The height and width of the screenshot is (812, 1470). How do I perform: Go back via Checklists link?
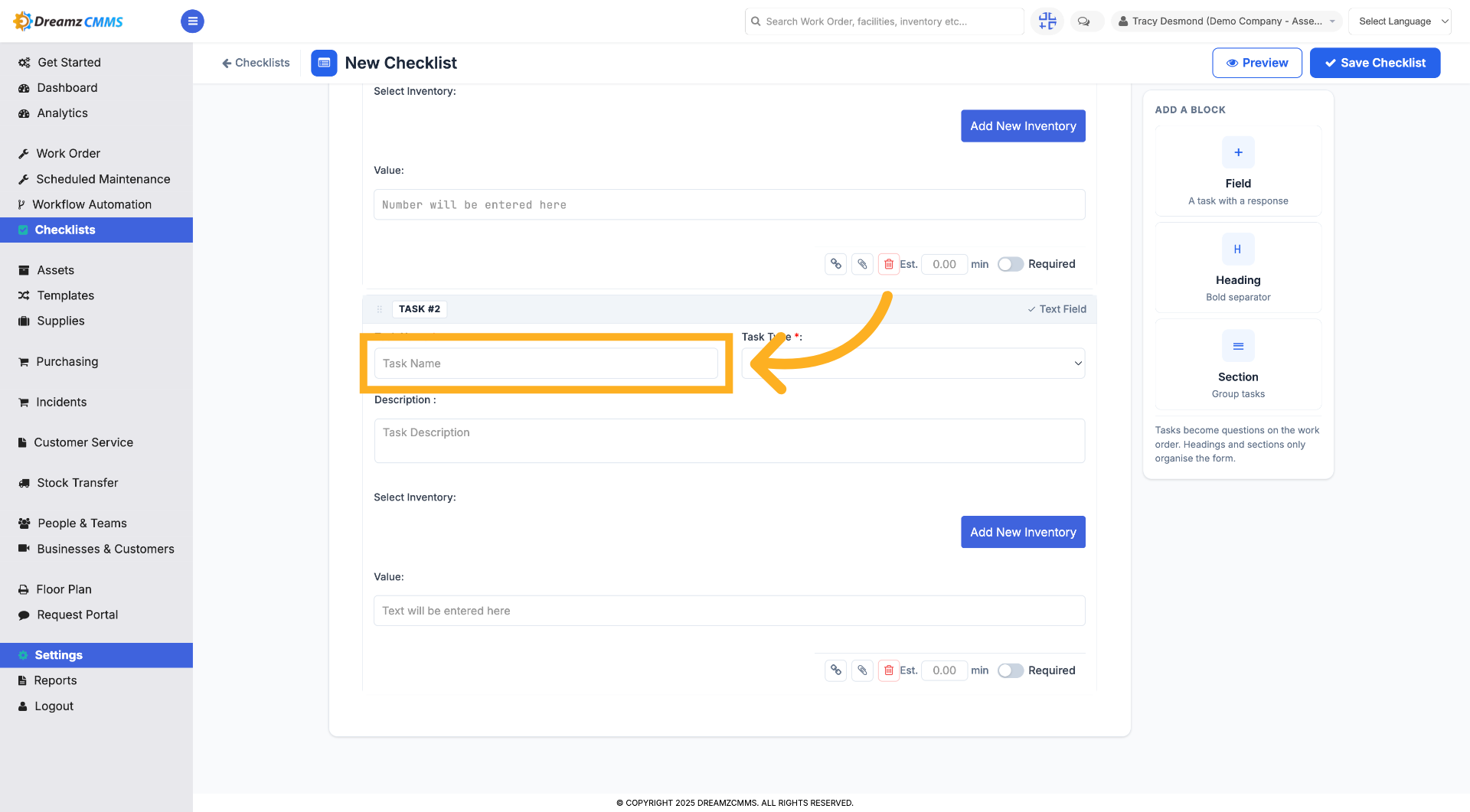(256, 63)
